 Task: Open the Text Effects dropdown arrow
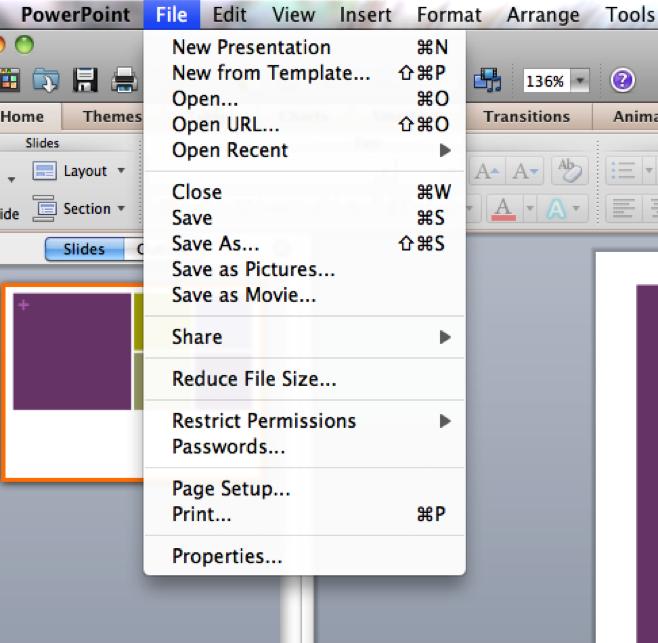[576, 209]
